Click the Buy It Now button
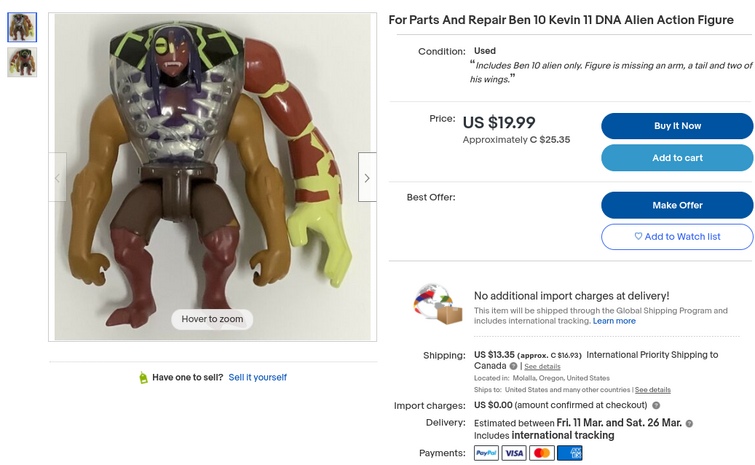The width and height of the screenshot is (755, 465). tap(676, 126)
